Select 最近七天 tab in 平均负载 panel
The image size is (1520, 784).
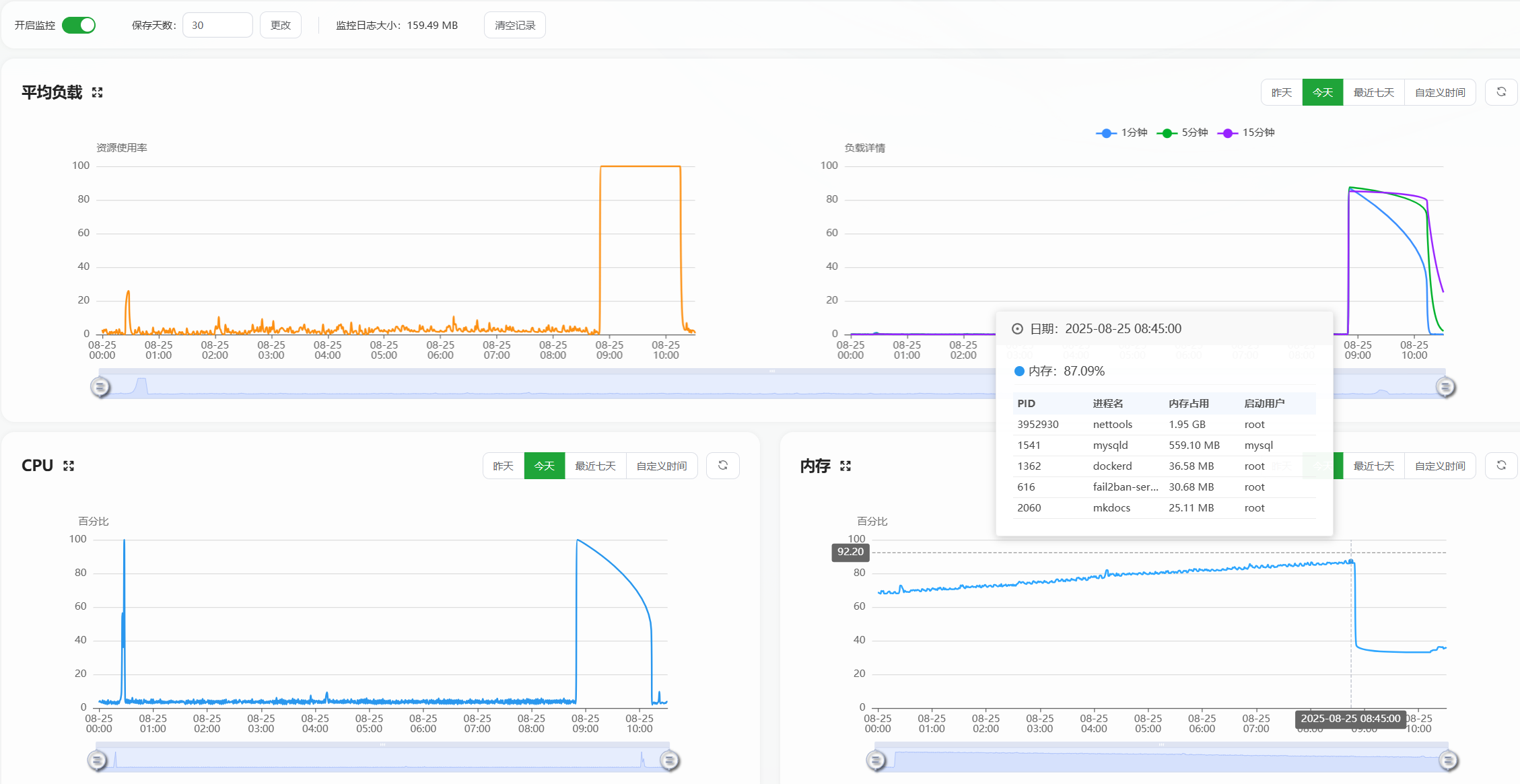coord(1374,92)
